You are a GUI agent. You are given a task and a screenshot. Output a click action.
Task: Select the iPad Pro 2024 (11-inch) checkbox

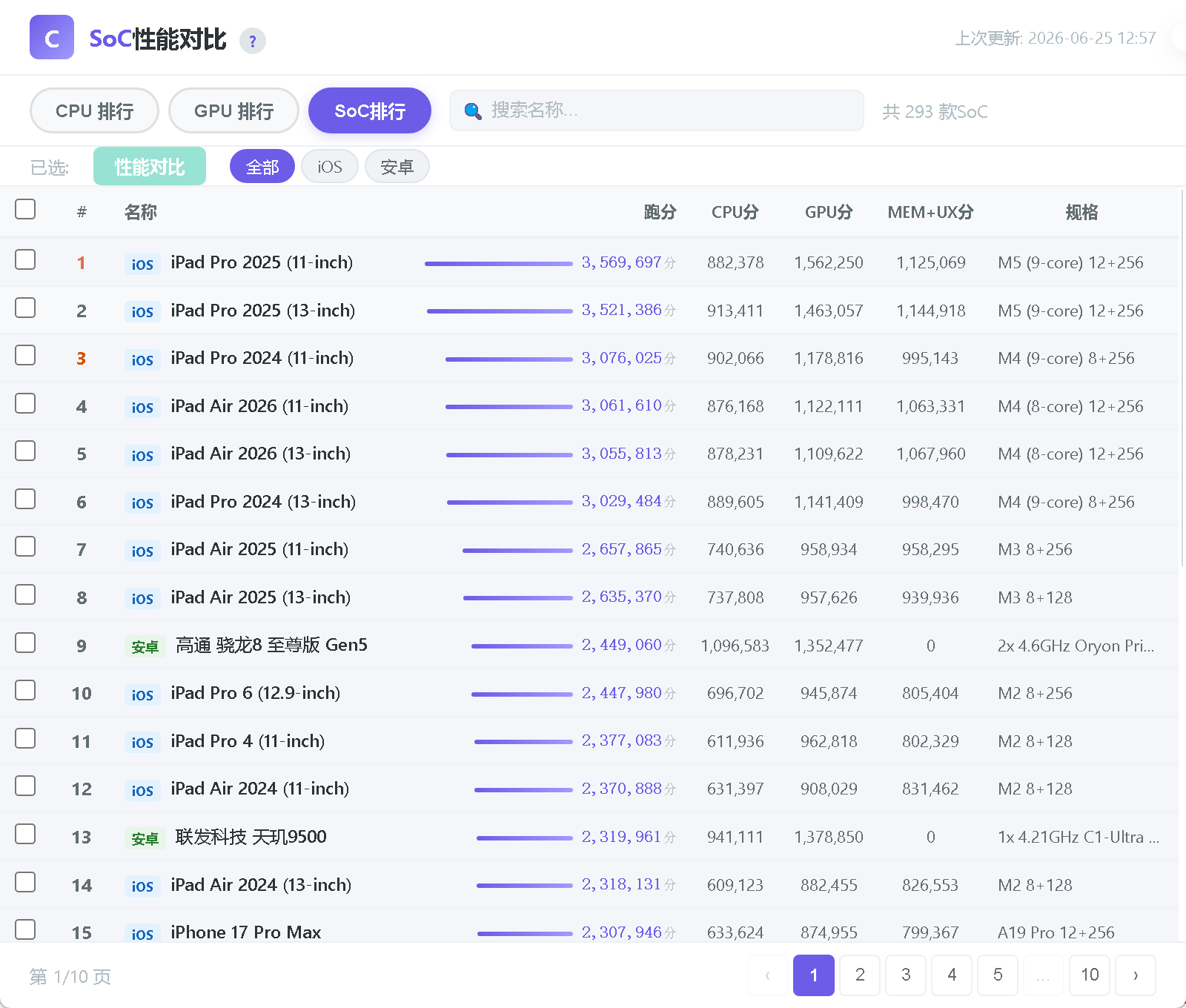pyautogui.click(x=25, y=355)
